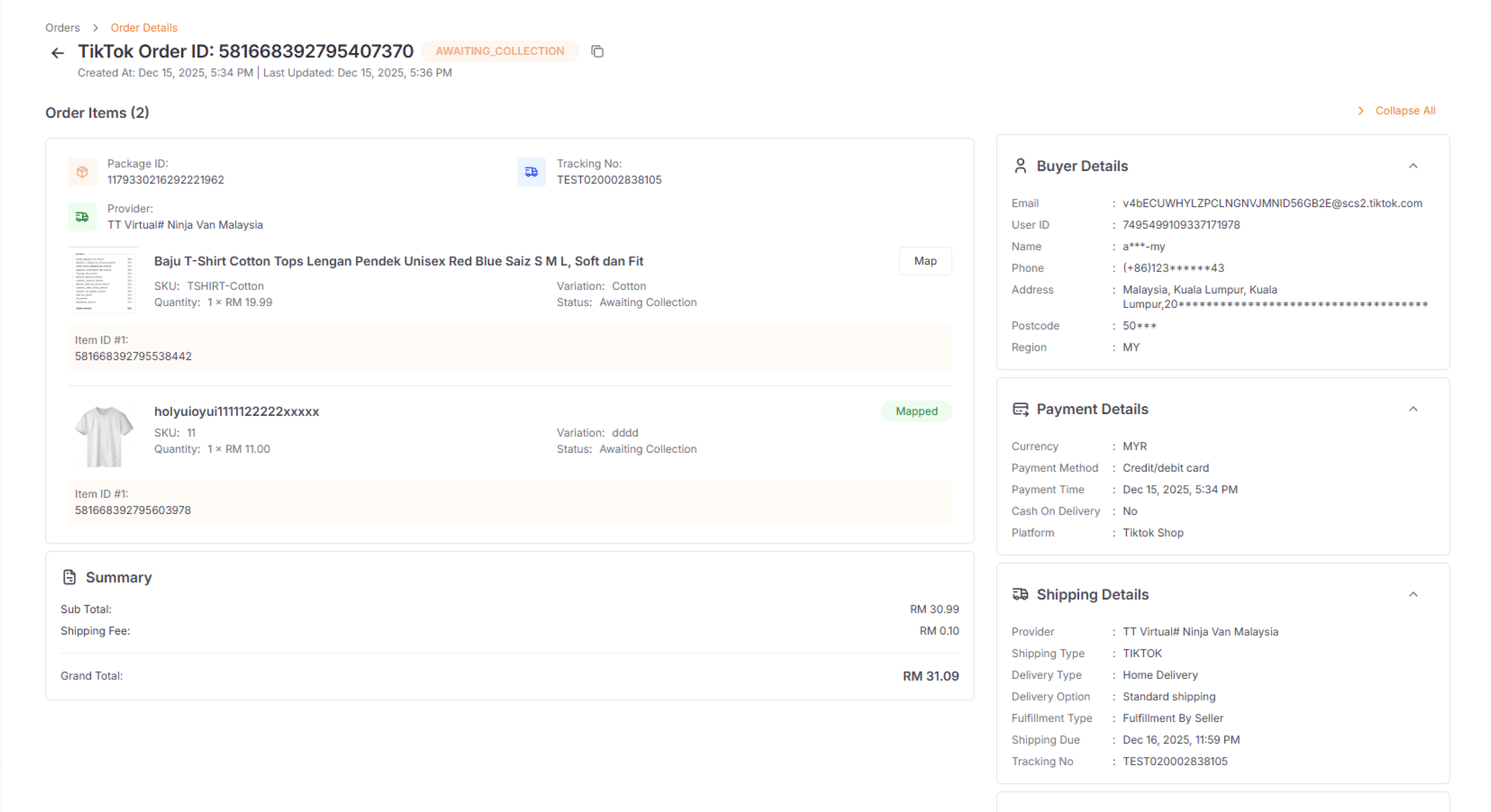Viewport: 1491px width, 812px height.
Task: Click the Mapped status badge
Action: pos(916,411)
